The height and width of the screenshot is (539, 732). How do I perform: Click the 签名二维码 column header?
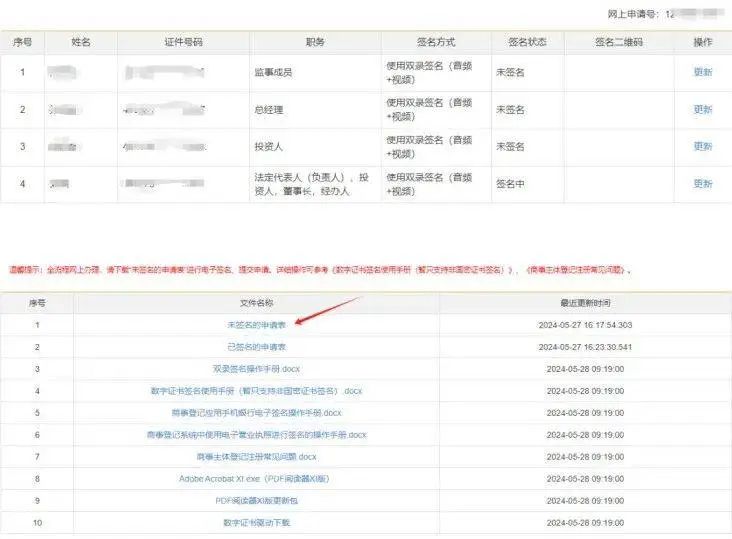pyautogui.click(x=619, y=43)
